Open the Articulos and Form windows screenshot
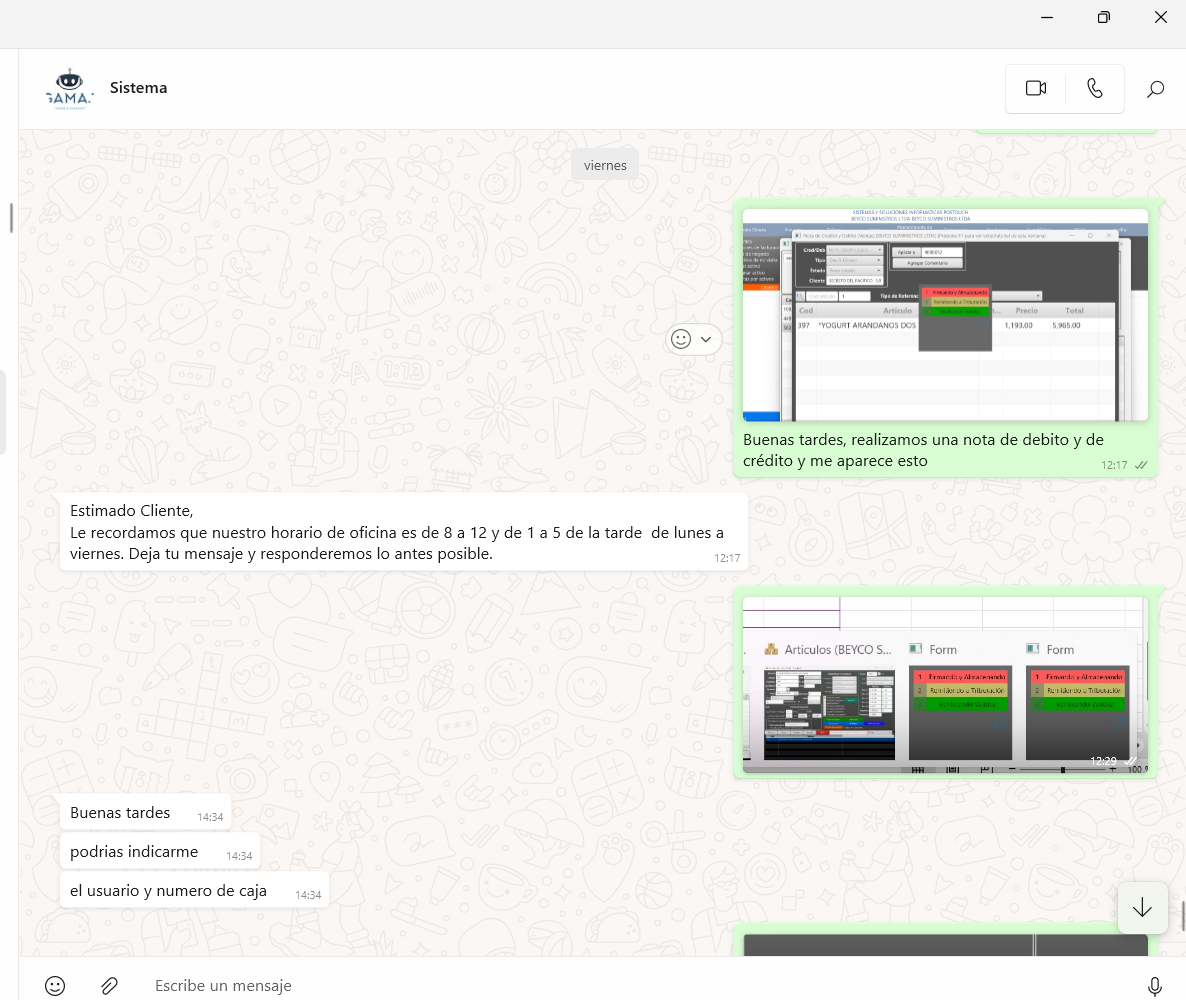1186x1000 pixels. point(945,685)
